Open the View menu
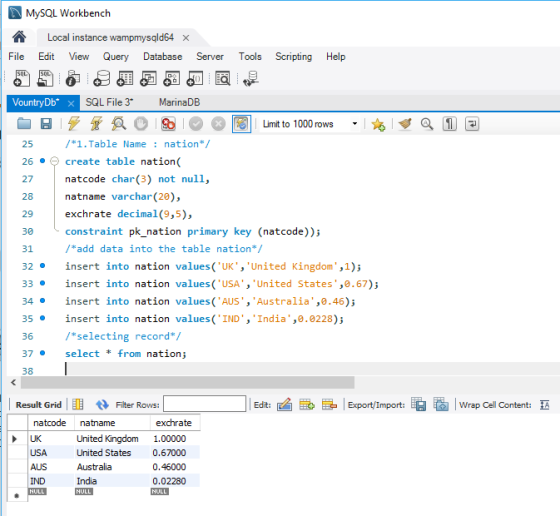Viewport: 560px width, 516px height. 79,57
